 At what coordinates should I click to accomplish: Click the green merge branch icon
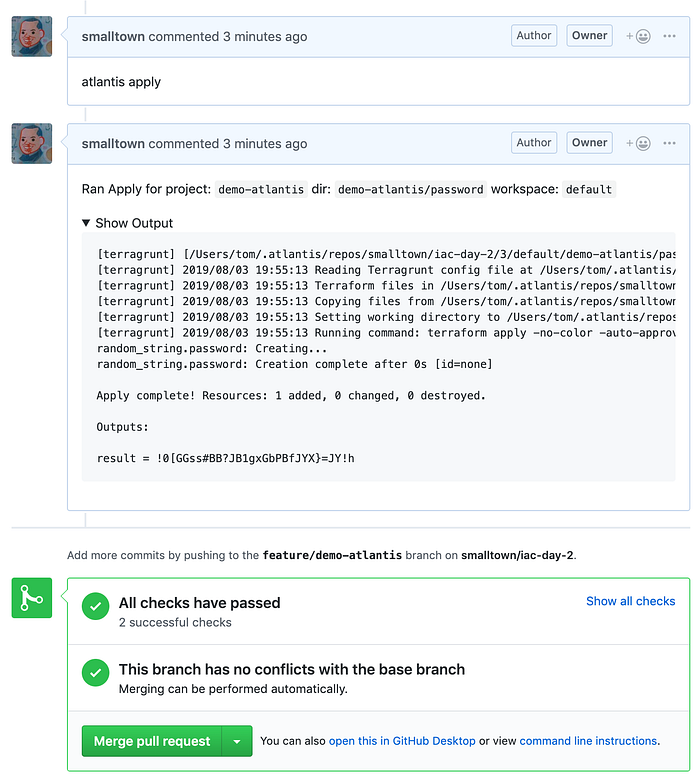click(32, 598)
